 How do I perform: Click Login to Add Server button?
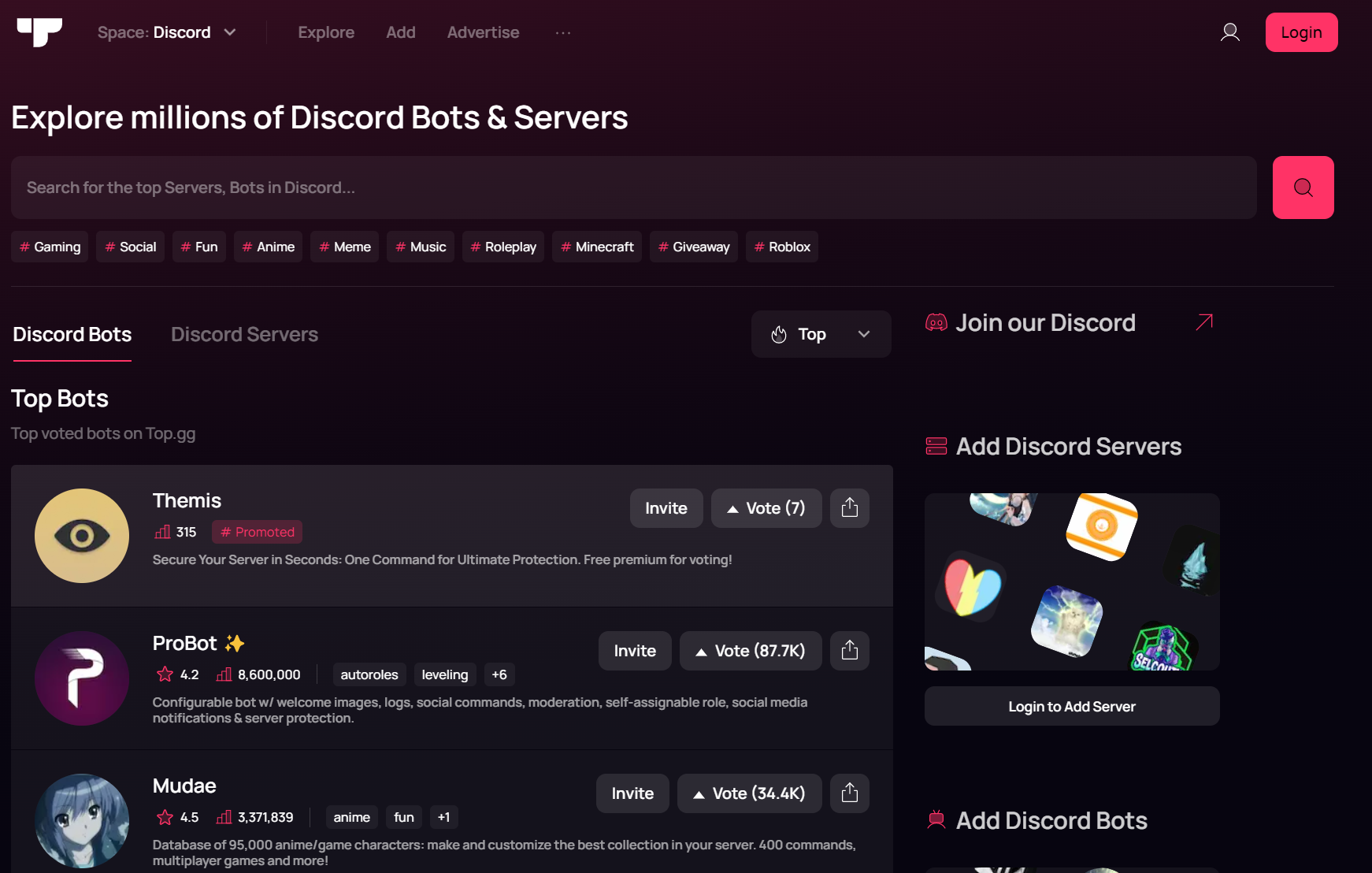pyautogui.click(x=1072, y=706)
